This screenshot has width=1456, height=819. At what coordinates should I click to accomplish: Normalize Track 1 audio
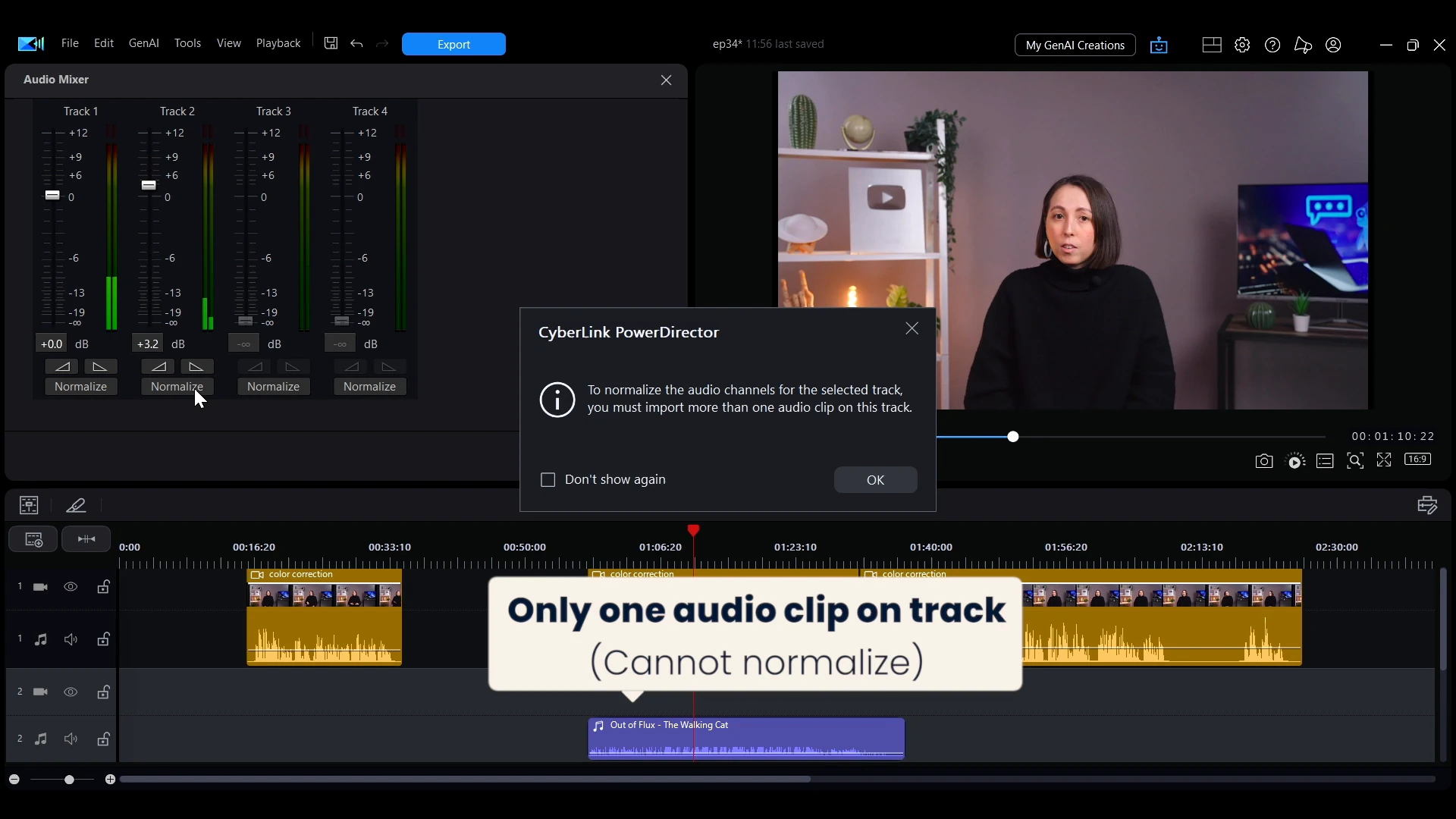[x=81, y=387]
